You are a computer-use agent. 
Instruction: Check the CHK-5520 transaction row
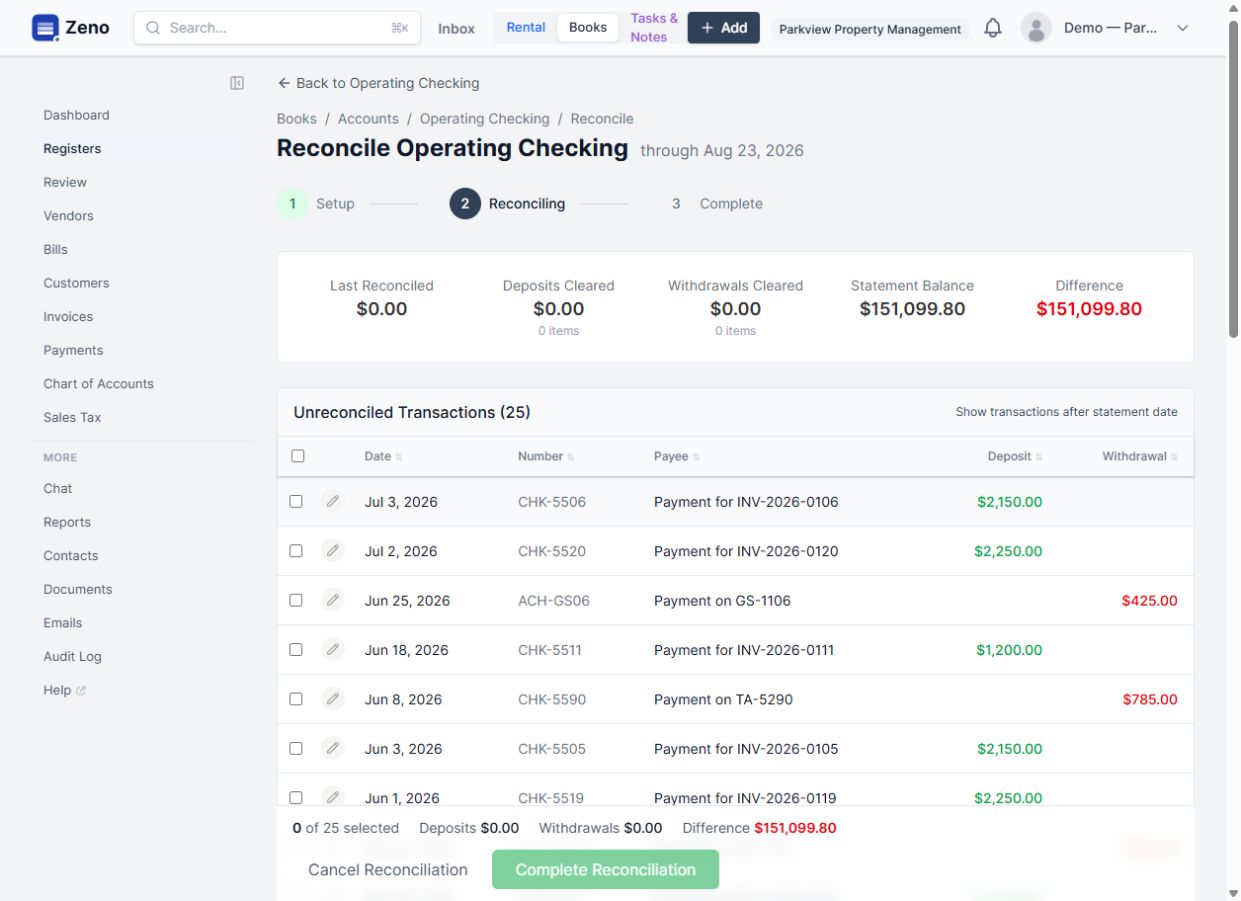296,551
